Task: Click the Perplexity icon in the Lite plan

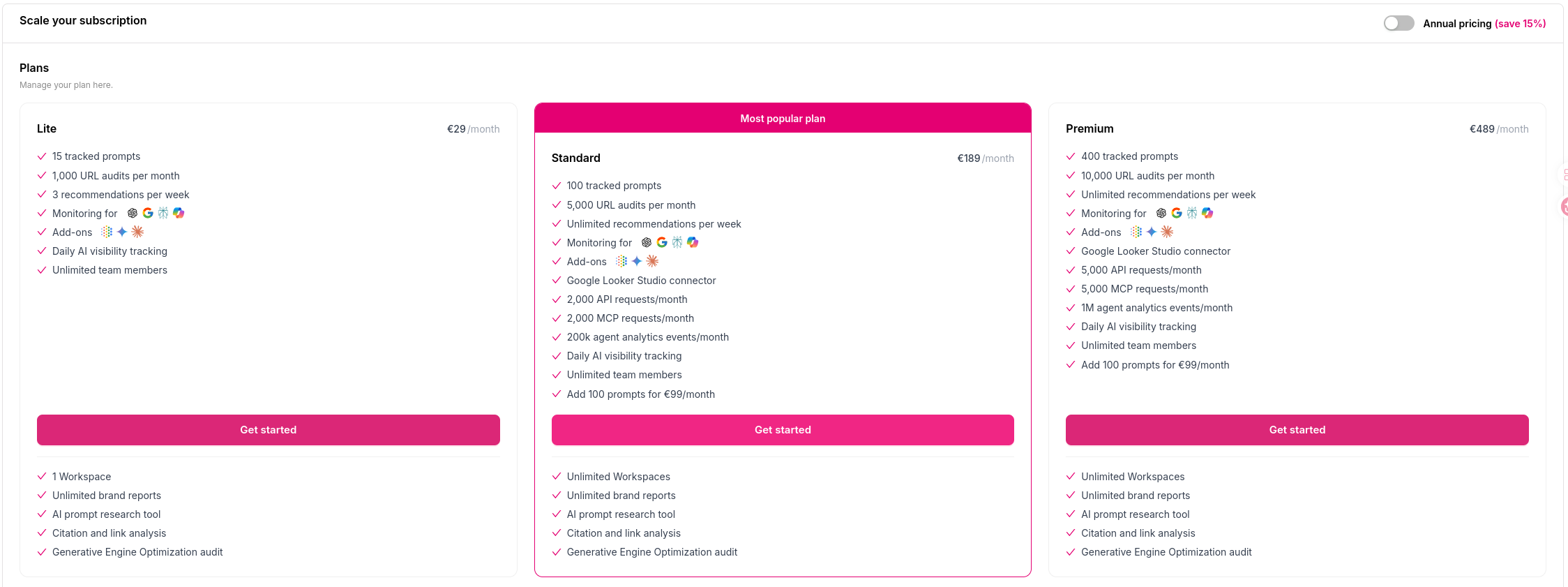Action: tap(163, 213)
